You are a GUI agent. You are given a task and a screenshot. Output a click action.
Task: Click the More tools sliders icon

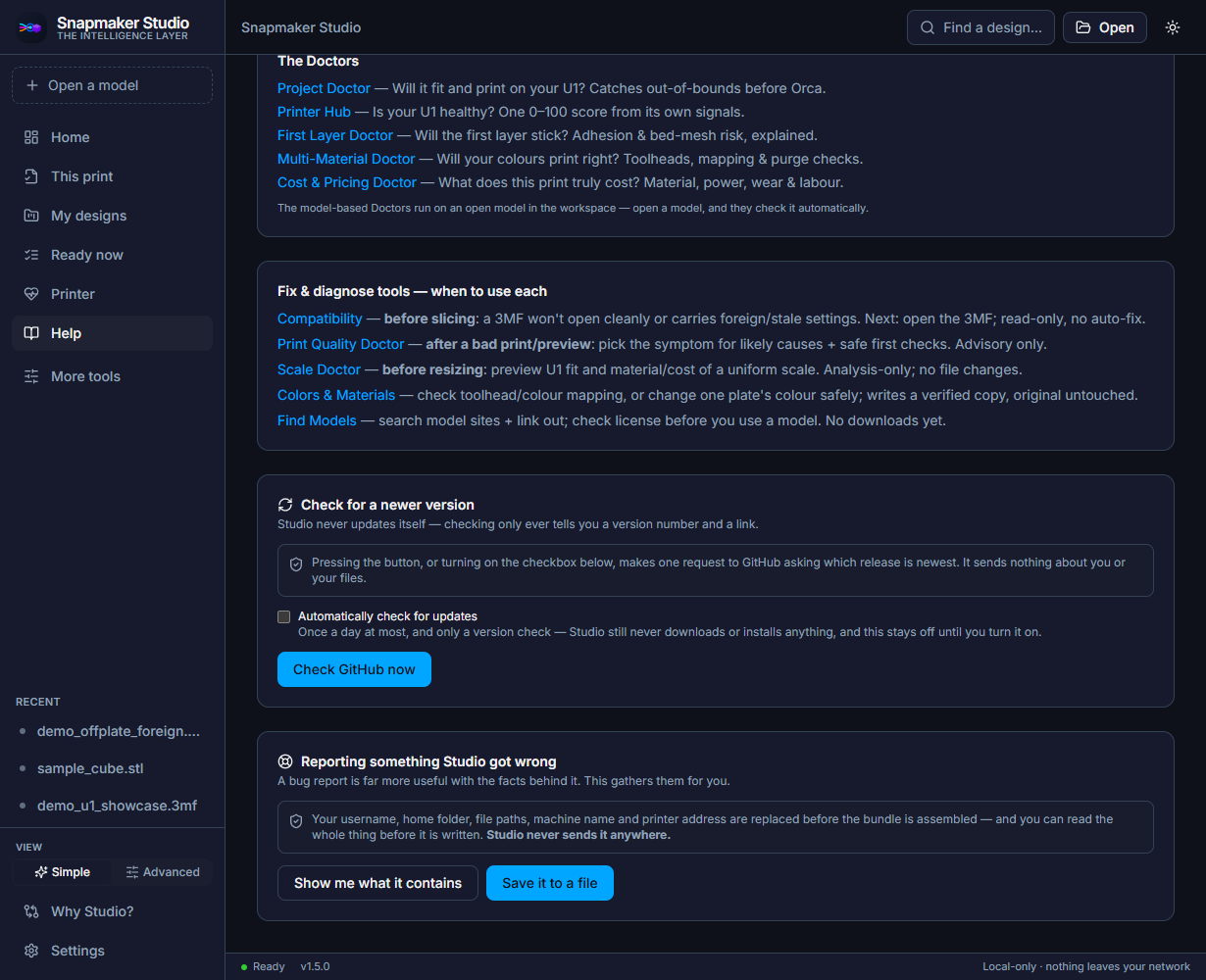click(x=31, y=376)
